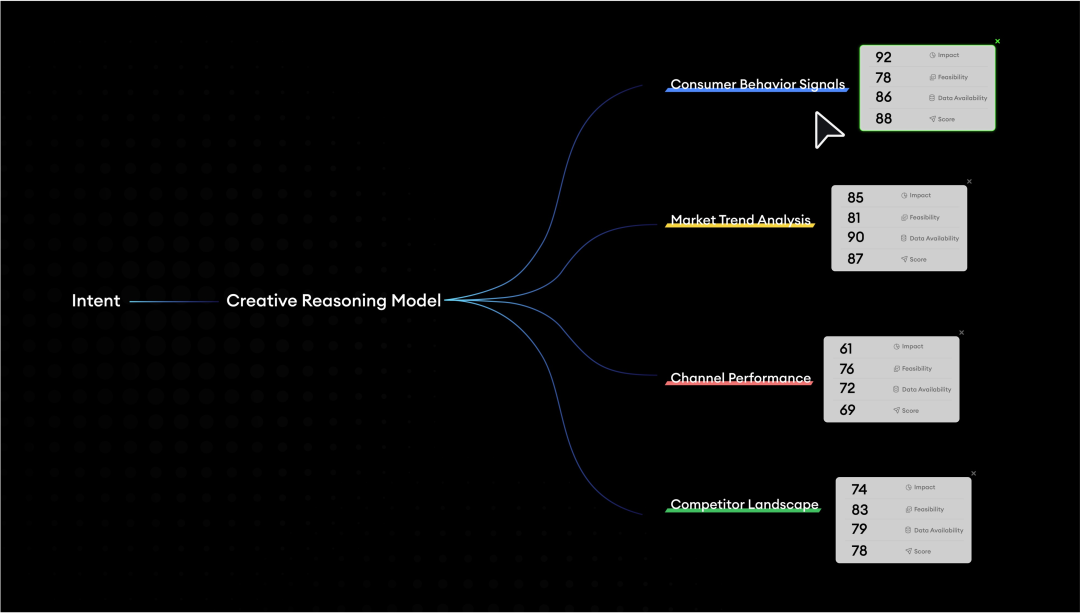Open the Channel Performance branch
The height and width of the screenshot is (613, 1080).
coord(740,378)
